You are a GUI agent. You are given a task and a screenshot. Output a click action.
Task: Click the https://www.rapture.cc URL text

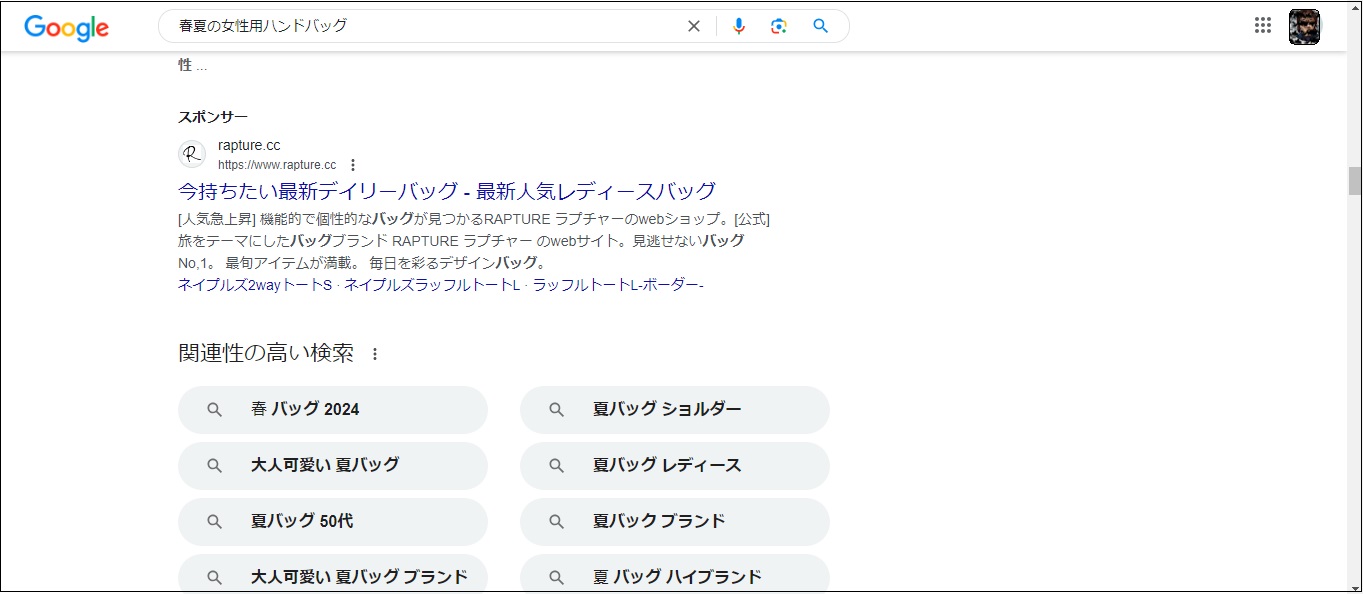point(277,165)
